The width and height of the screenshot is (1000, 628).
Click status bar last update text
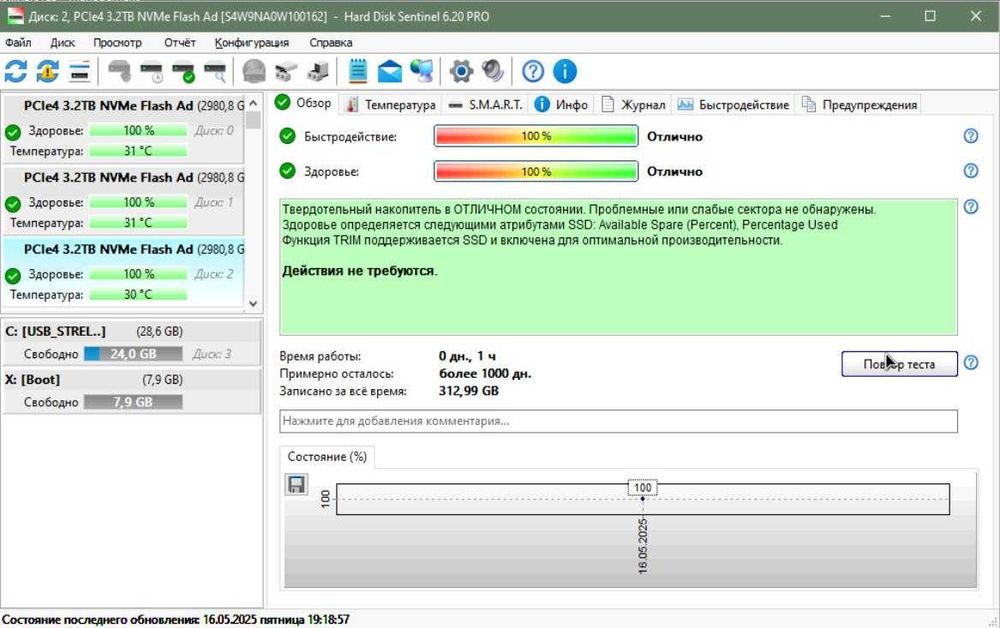pyautogui.click(x=176, y=619)
